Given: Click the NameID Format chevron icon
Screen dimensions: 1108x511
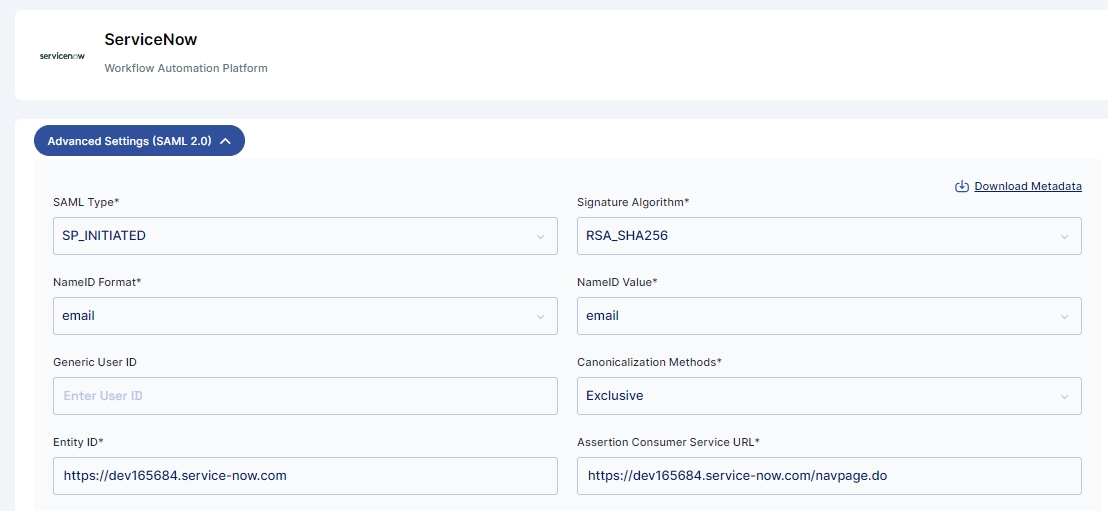Looking at the screenshot, I should click(x=541, y=317).
